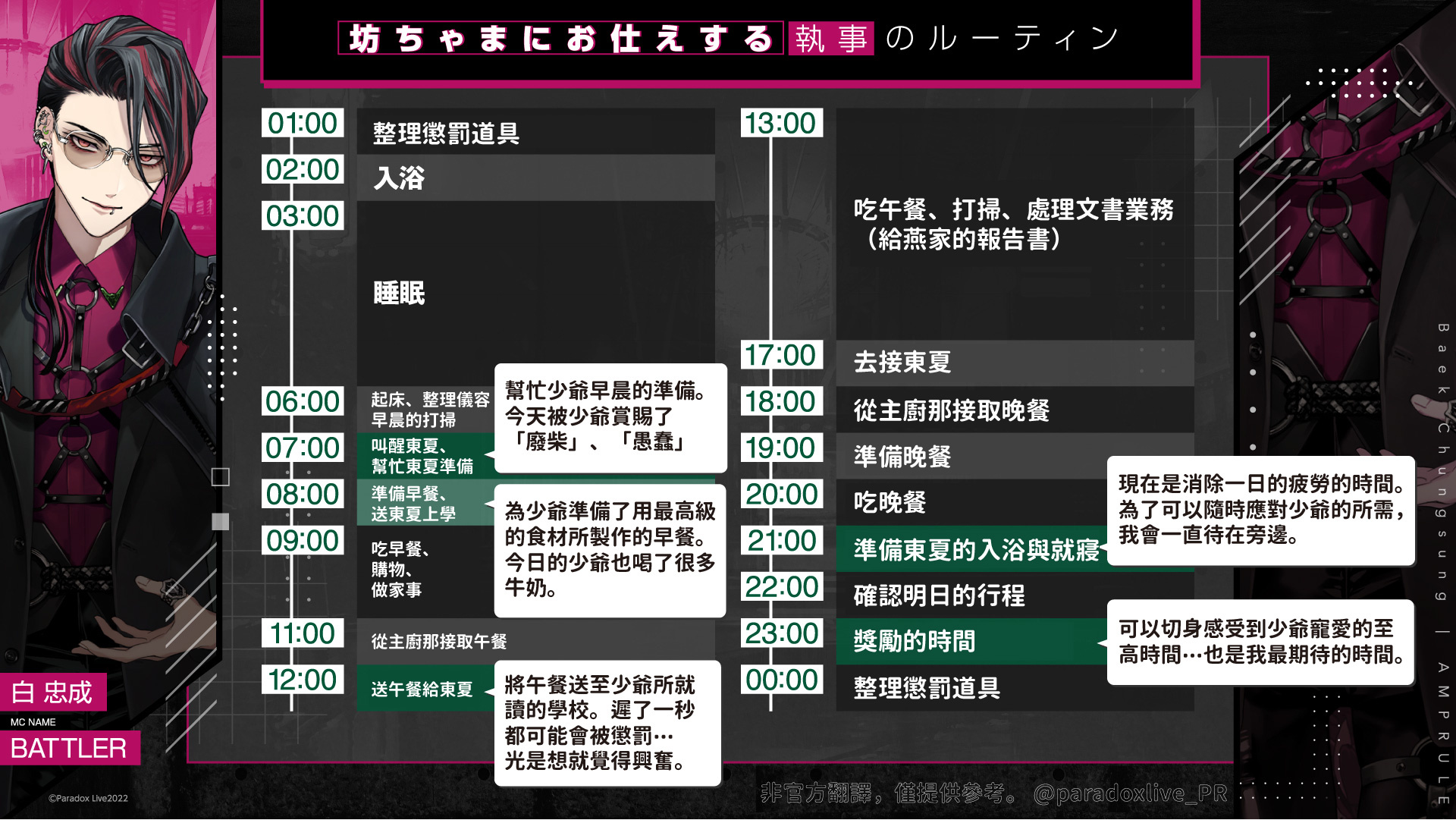Click speech bubble about delivering lunch to school

point(608,723)
